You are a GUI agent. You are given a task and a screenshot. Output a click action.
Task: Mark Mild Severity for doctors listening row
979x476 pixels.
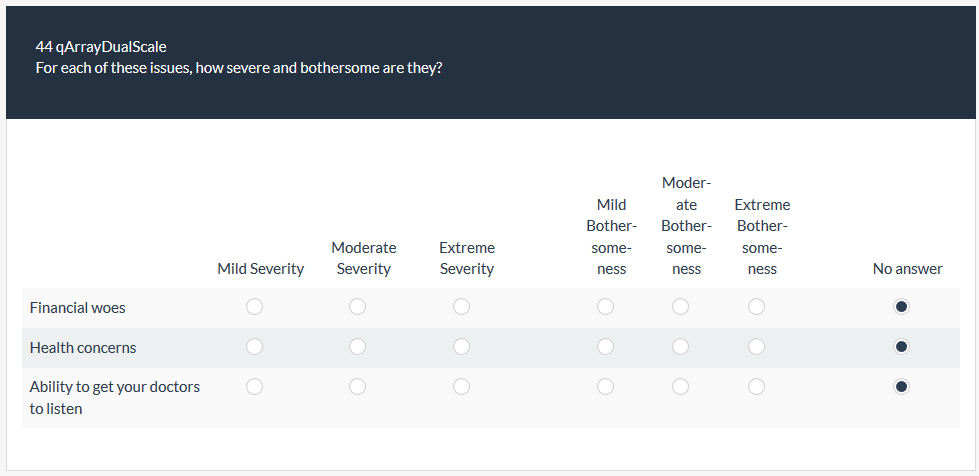tap(254, 386)
